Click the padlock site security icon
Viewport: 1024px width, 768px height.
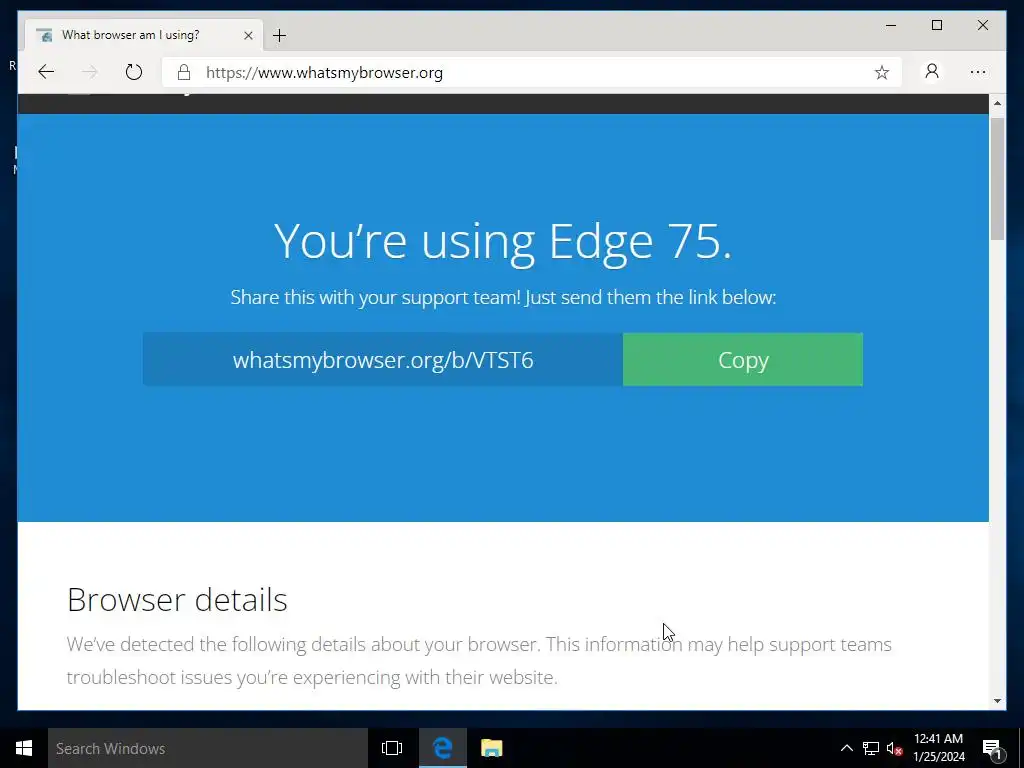click(x=184, y=72)
